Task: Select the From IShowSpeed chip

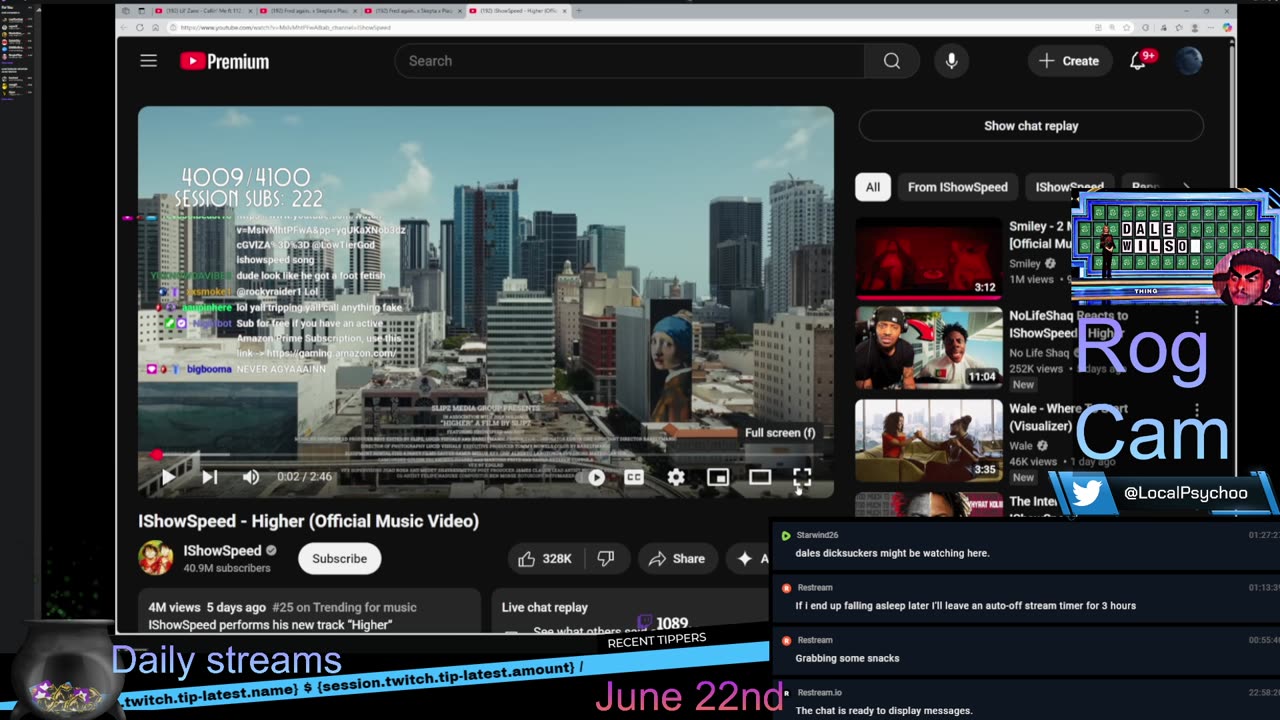Action: [958, 187]
